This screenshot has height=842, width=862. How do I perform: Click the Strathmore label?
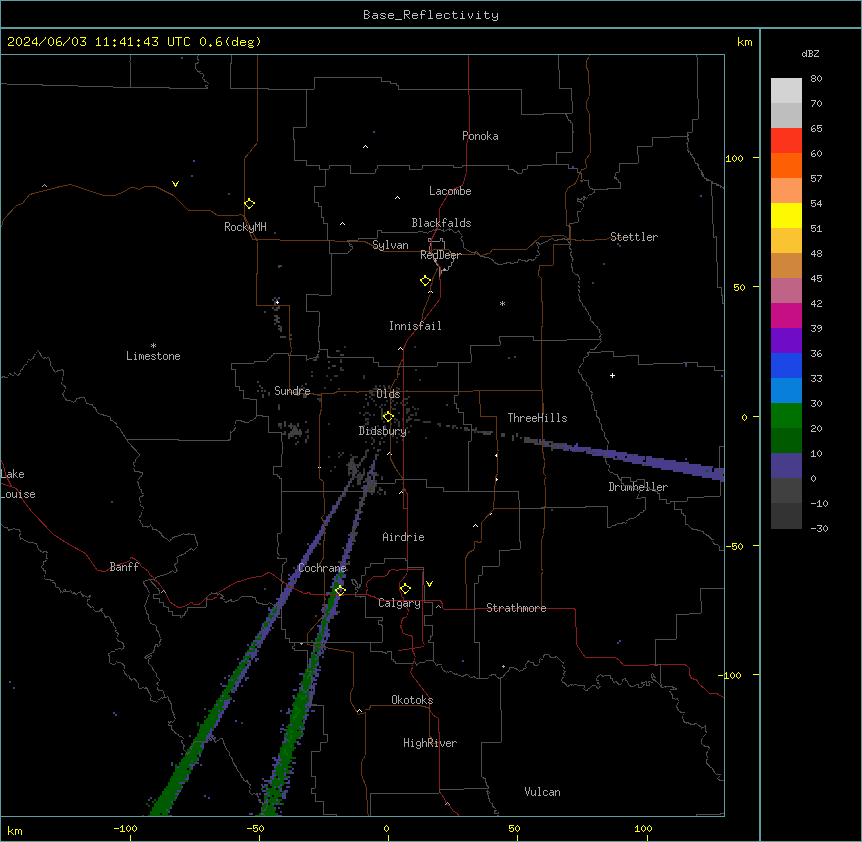pos(516,608)
